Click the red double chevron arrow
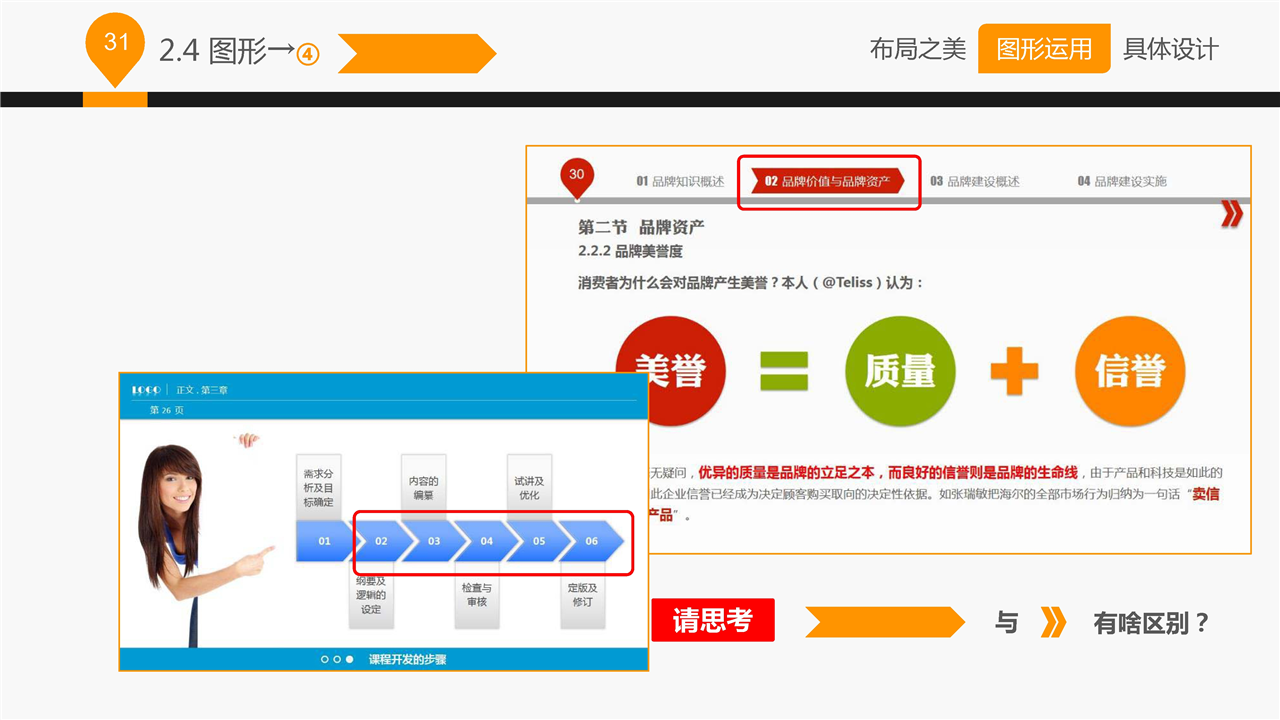The height and width of the screenshot is (720, 1280). (1232, 214)
